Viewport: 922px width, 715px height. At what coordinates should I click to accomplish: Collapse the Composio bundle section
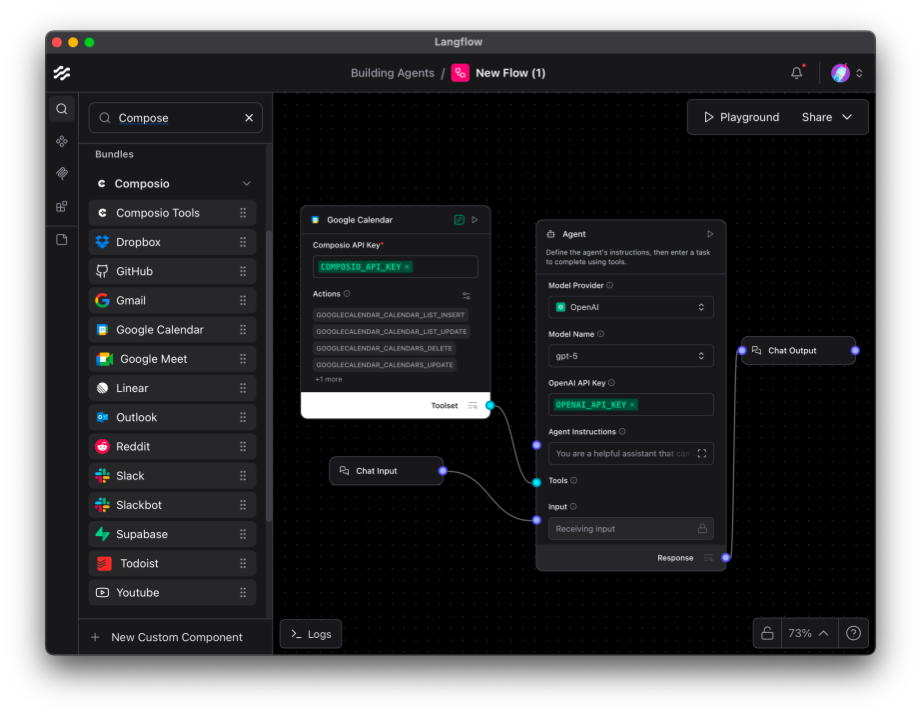(246, 184)
